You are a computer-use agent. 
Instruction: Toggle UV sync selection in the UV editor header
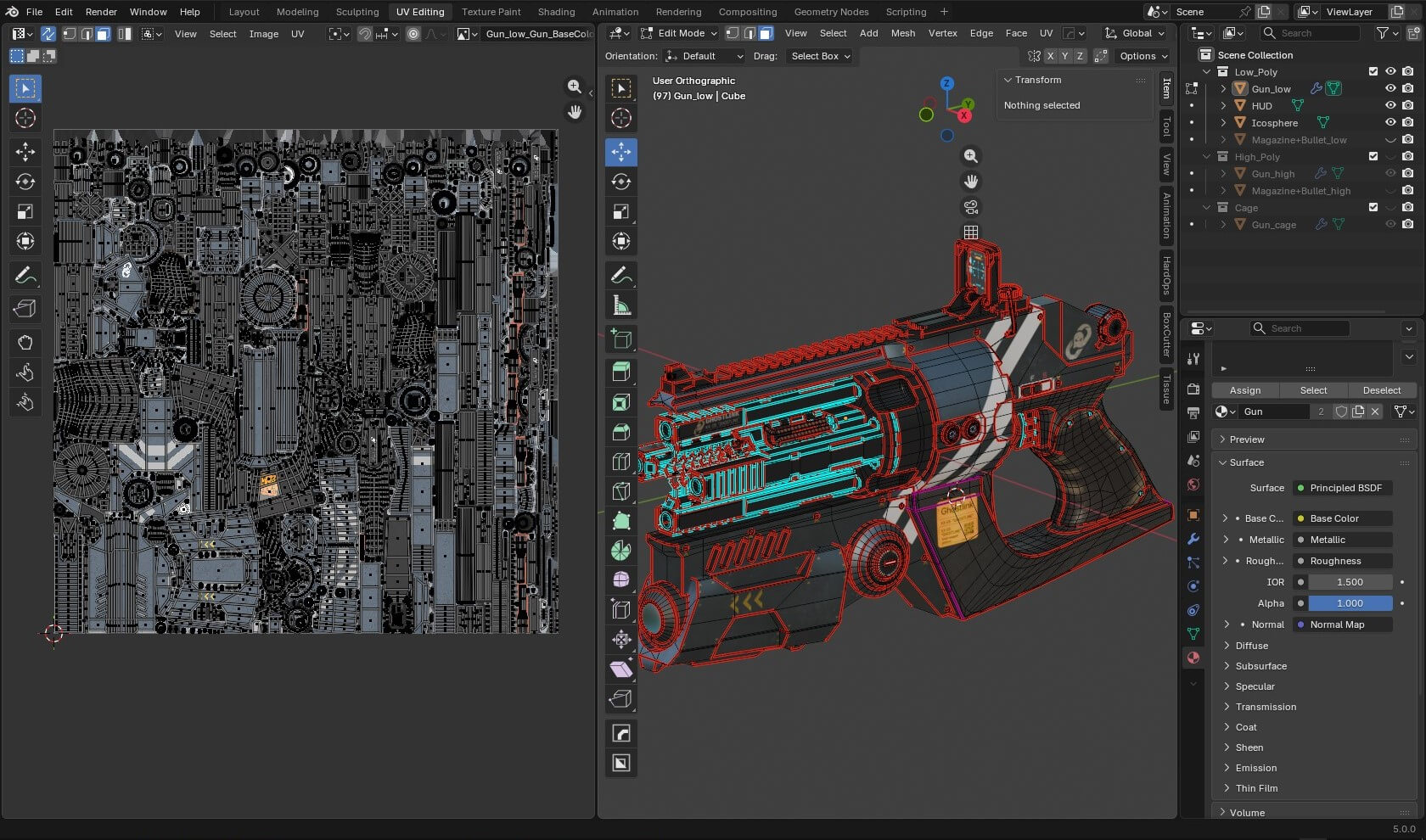tap(48, 34)
